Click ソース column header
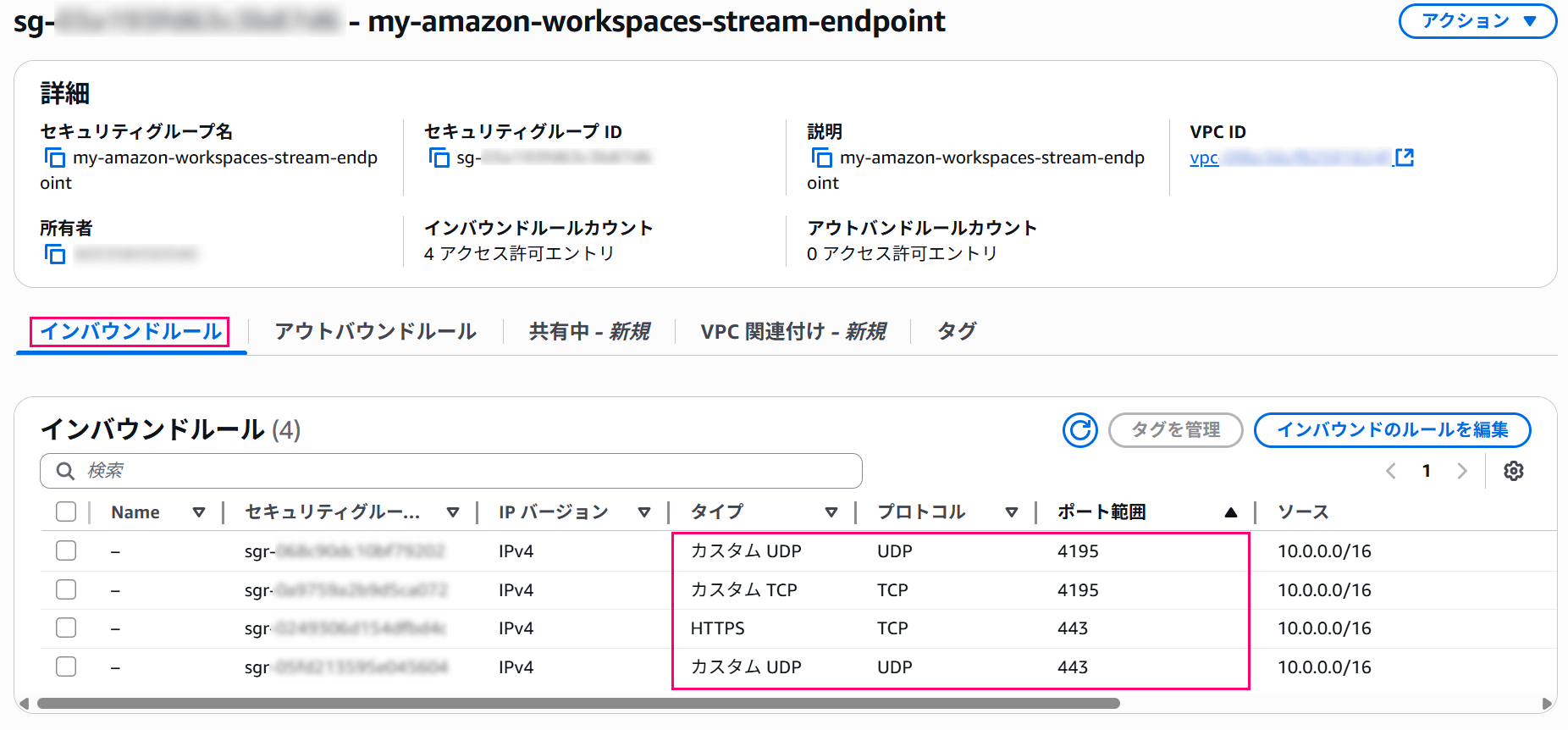 pyautogui.click(x=1303, y=512)
